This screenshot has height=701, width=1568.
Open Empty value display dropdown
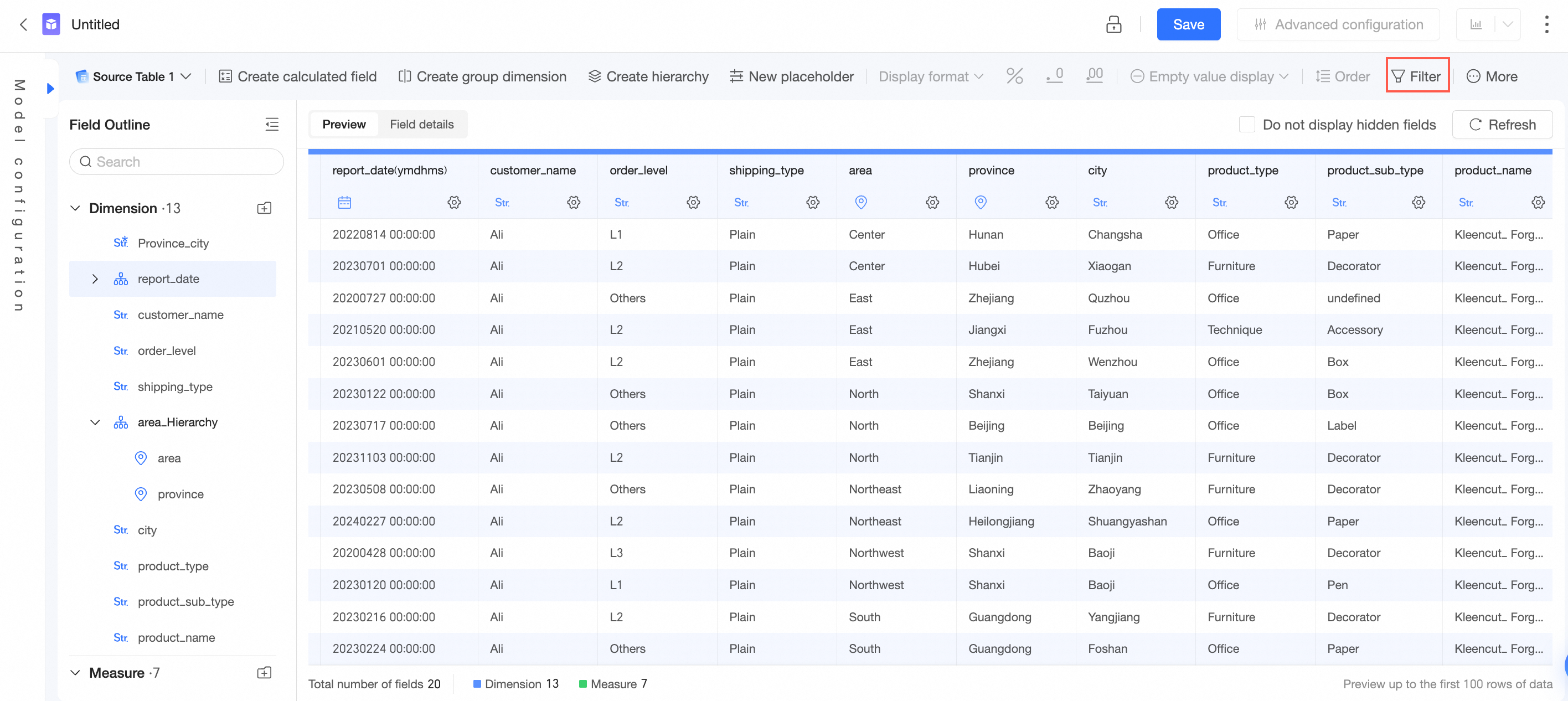tap(1209, 76)
